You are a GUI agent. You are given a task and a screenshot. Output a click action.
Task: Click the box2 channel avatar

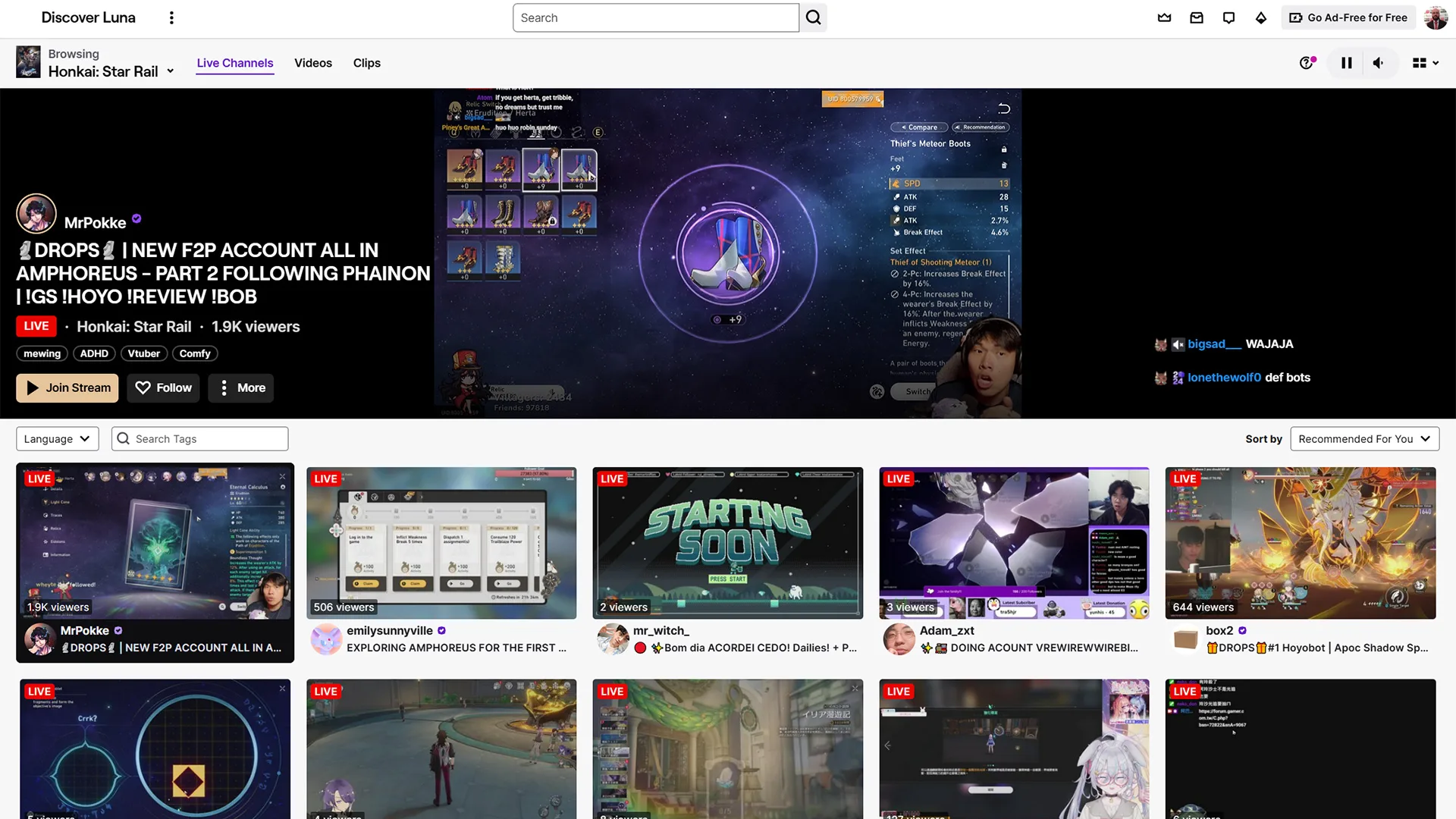click(1185, 639)
